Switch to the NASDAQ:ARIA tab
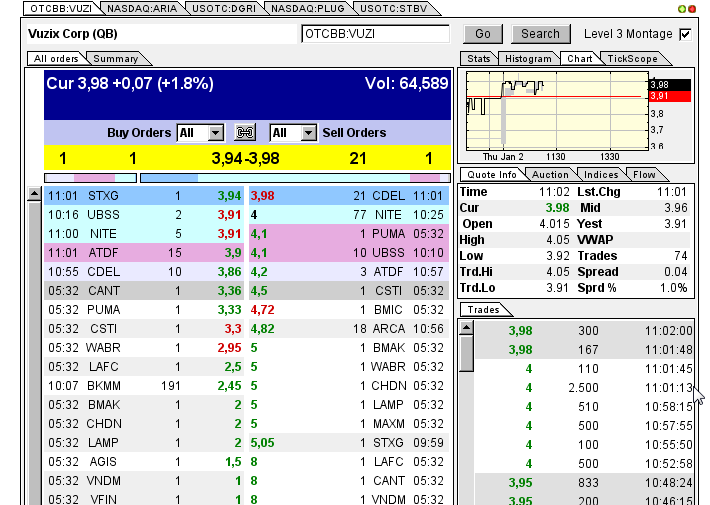The width and height of the screenshot is (710, 505). [x=142, y=8]
